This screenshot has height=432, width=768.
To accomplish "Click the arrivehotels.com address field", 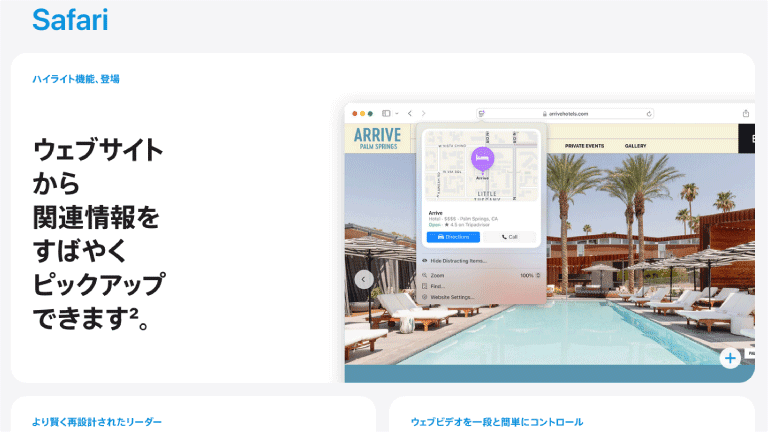I will click(565, 114).
